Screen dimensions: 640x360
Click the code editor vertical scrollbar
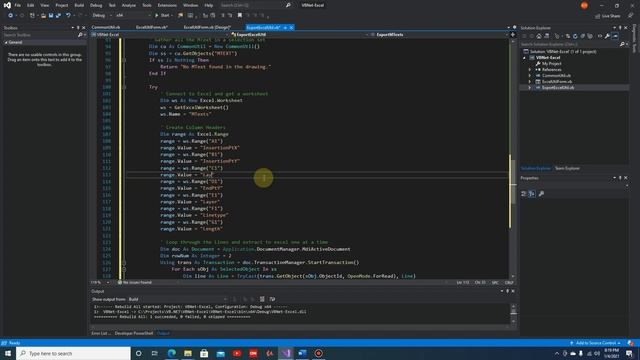point(513,159)
